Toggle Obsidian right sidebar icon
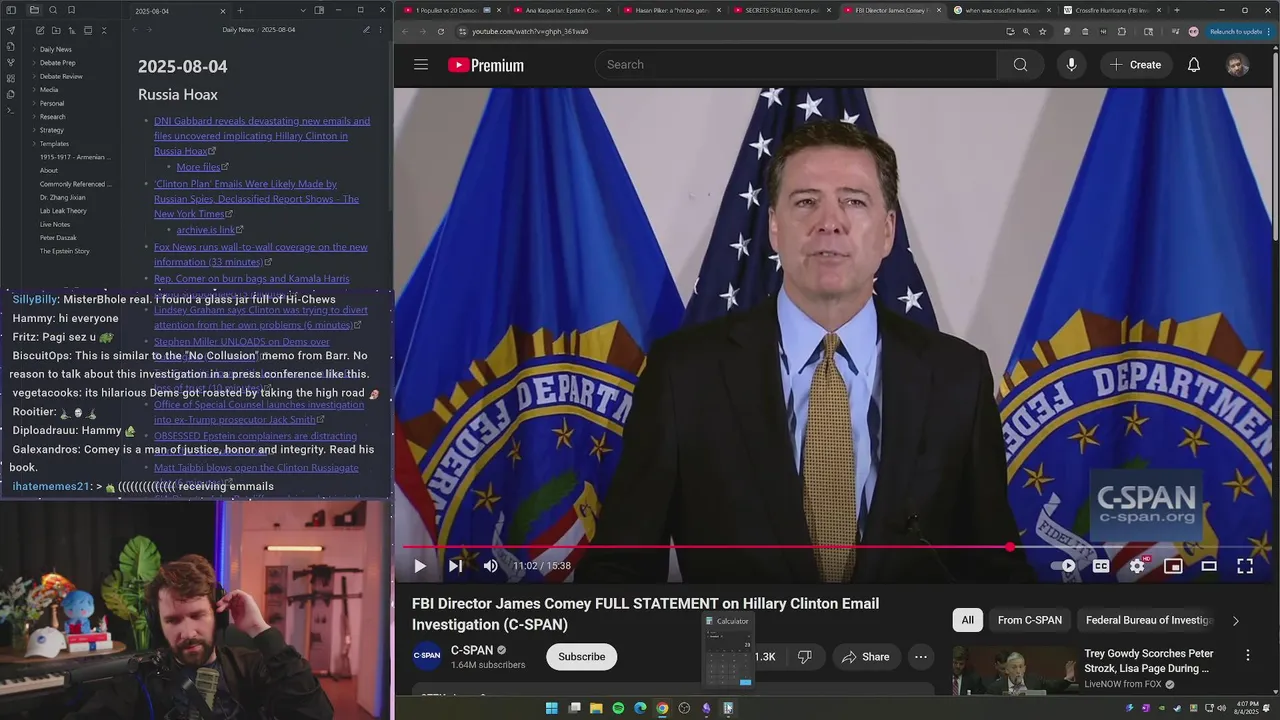The image size is (1280, 720). click(319, 10)
